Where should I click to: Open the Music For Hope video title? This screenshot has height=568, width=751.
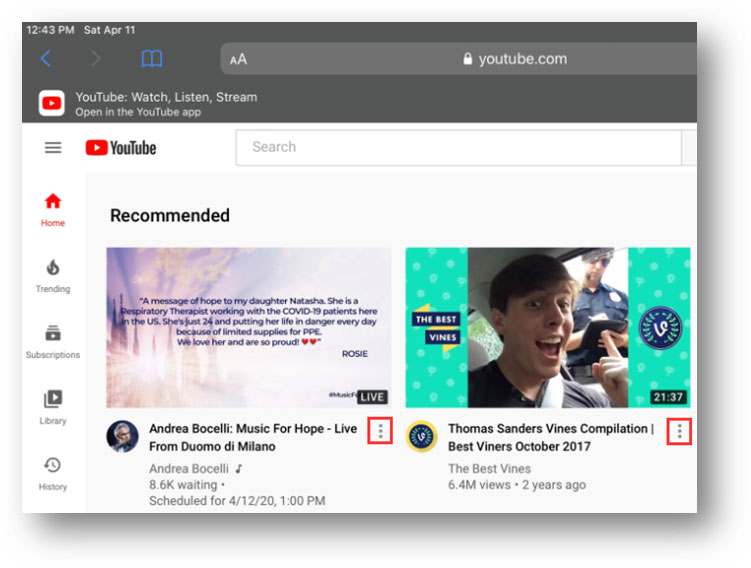(x=253, y=437)
